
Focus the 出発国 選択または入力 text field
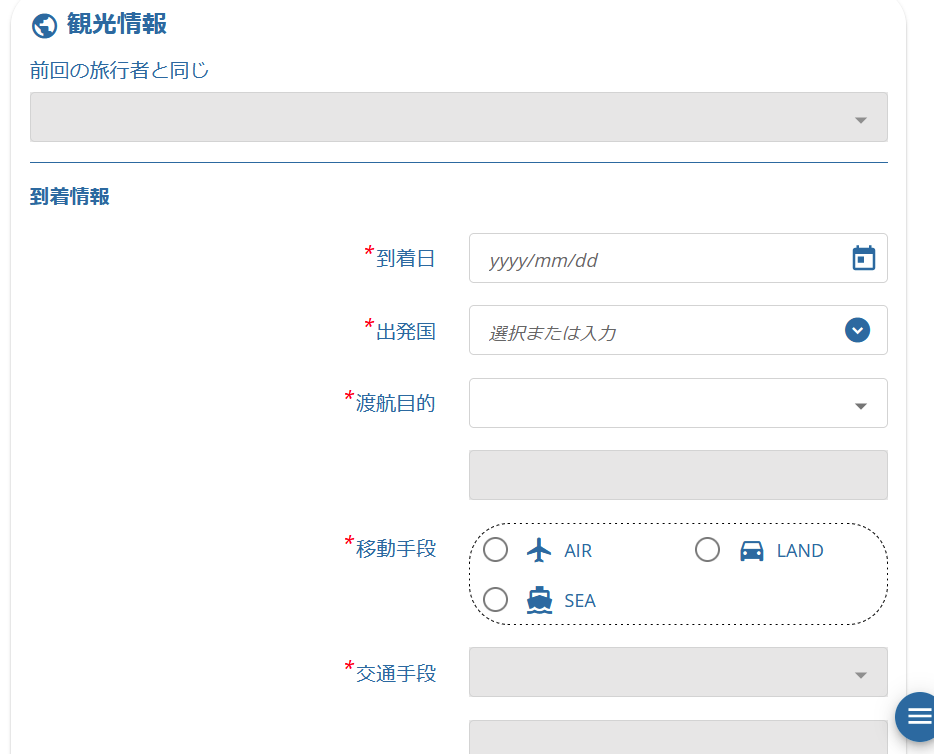coord(650,332)
